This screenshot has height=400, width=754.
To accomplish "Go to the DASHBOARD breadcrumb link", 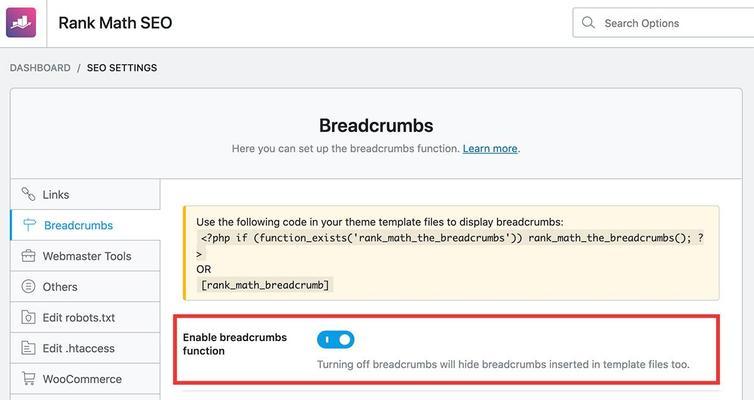I will (x=40, y=68).
